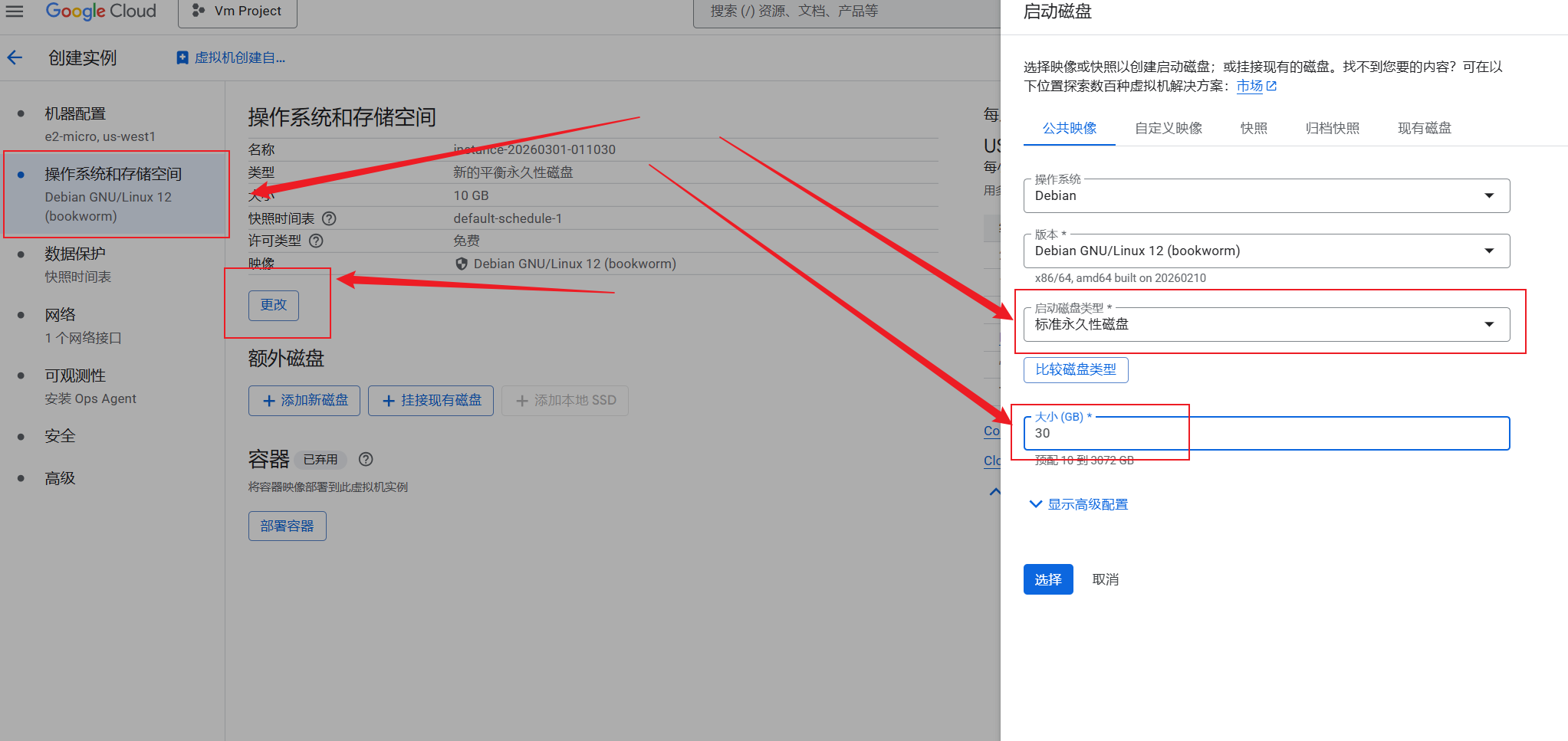The height and width of the screenshot is (741, 1568).
Task: Switch to the 快照 tab
Action: [x=1254, y=128]
